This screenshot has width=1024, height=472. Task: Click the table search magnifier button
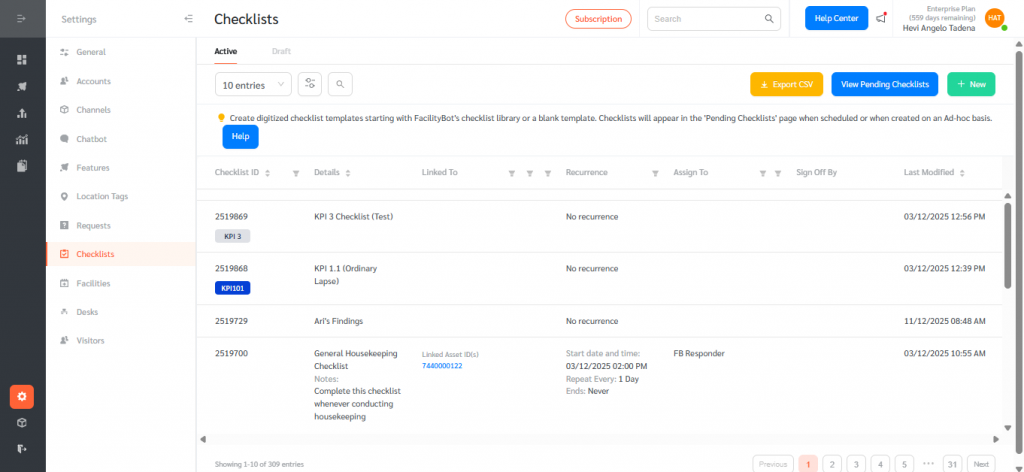[340, 85]
